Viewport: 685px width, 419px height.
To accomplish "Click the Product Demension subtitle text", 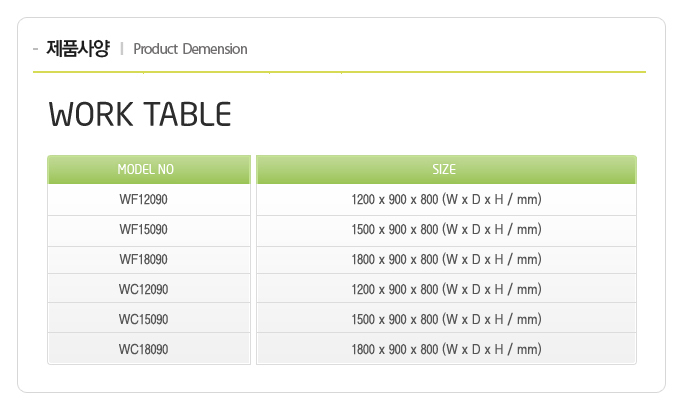I will click(x=190, y=49).
